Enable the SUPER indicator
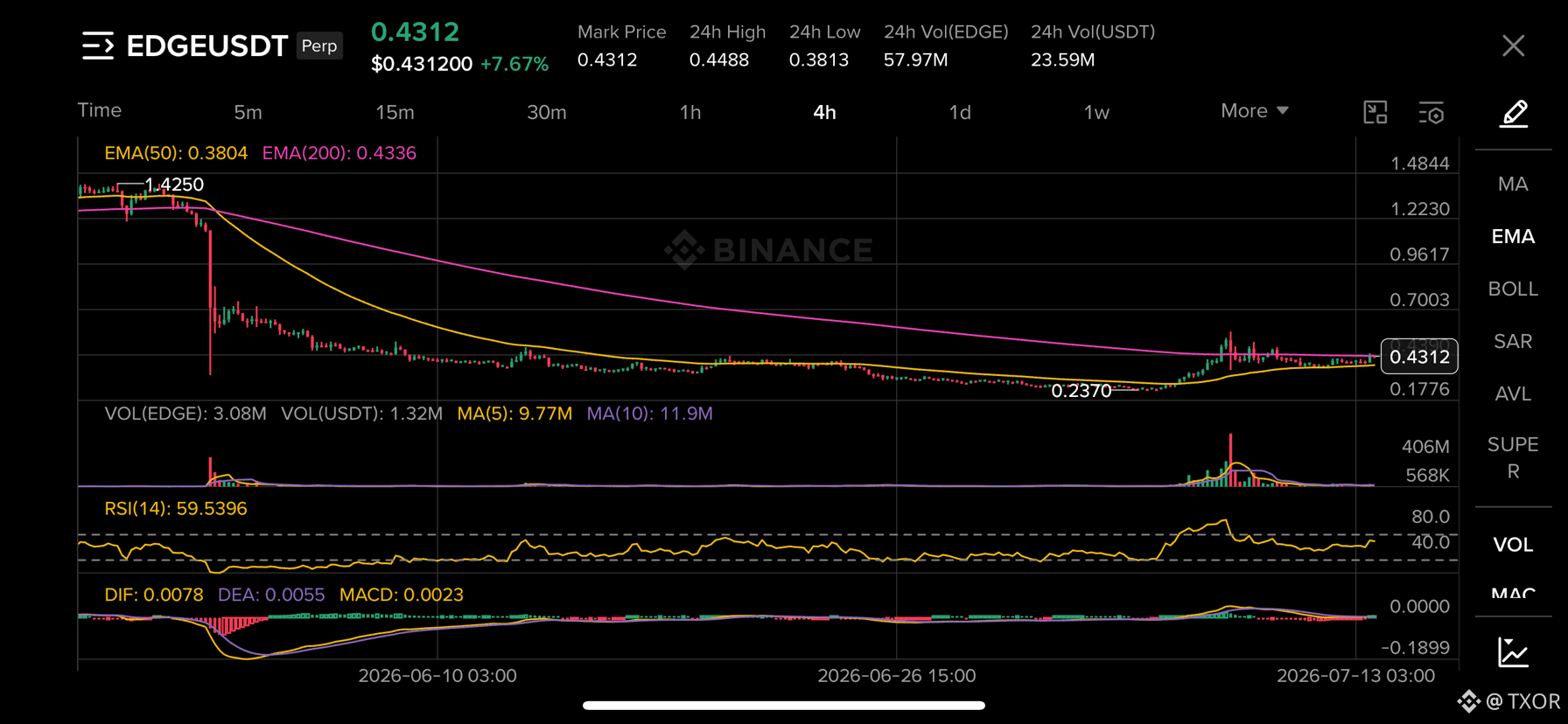 click(1513, 458)
